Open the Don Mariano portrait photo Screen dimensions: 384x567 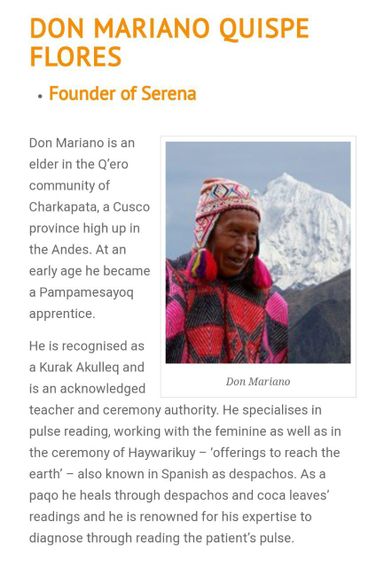click(258, 252)
